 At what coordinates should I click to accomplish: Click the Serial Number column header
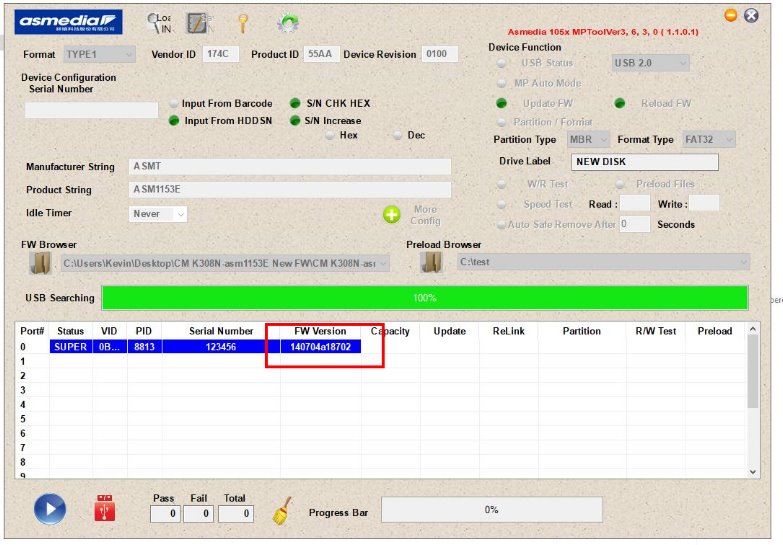click(x=221, y=331)
